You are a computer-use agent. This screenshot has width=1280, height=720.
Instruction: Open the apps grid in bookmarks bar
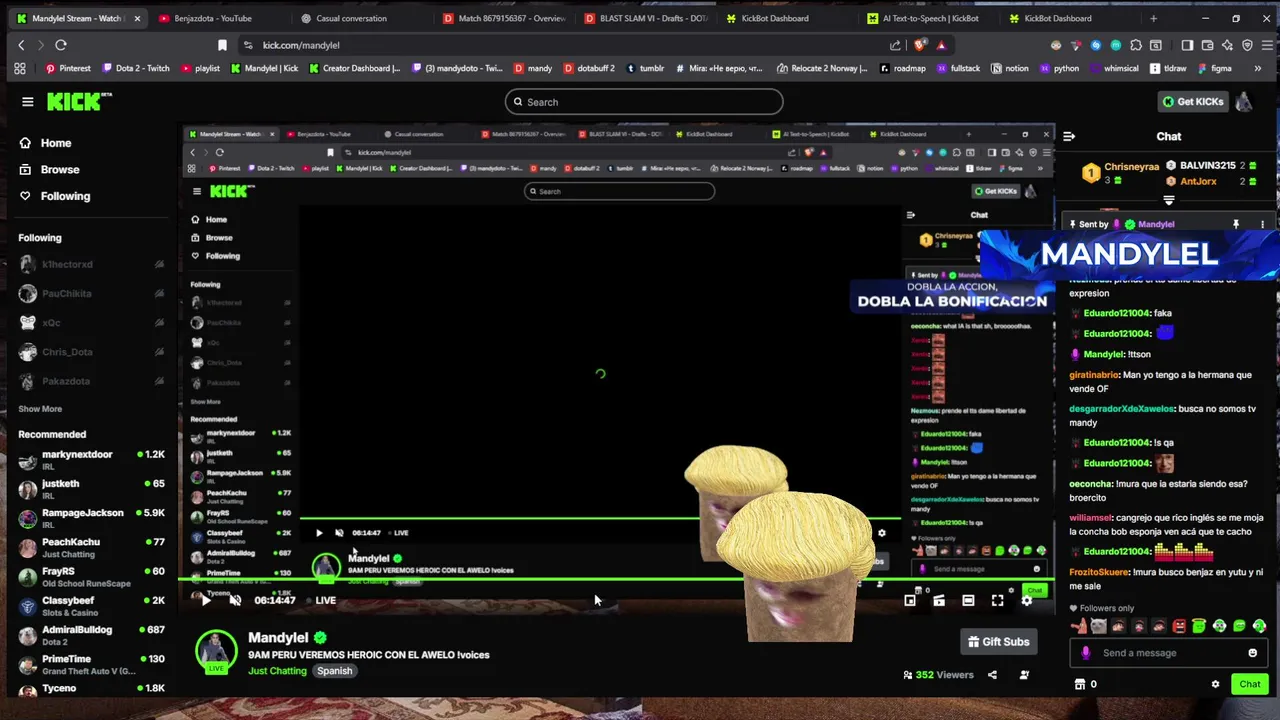pos(19,69)
